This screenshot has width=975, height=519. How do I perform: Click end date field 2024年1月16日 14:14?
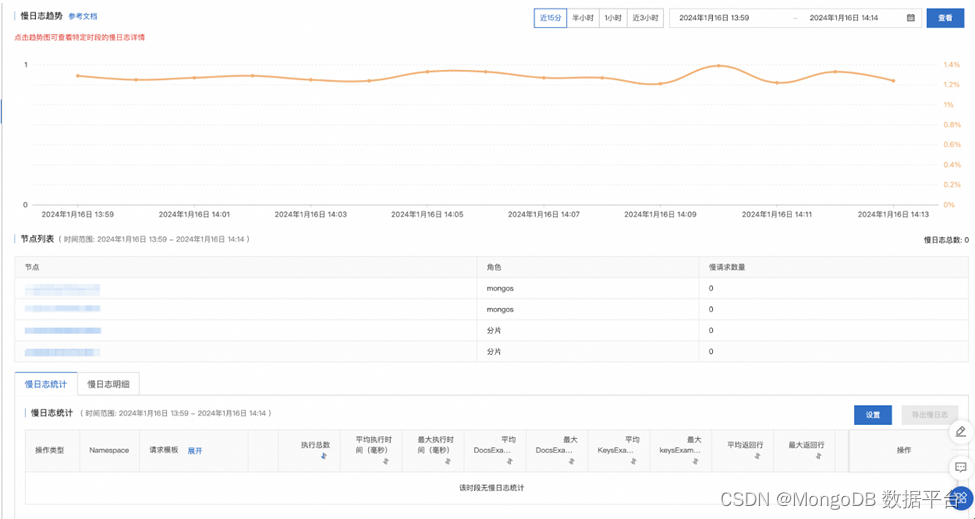[844, 18]
